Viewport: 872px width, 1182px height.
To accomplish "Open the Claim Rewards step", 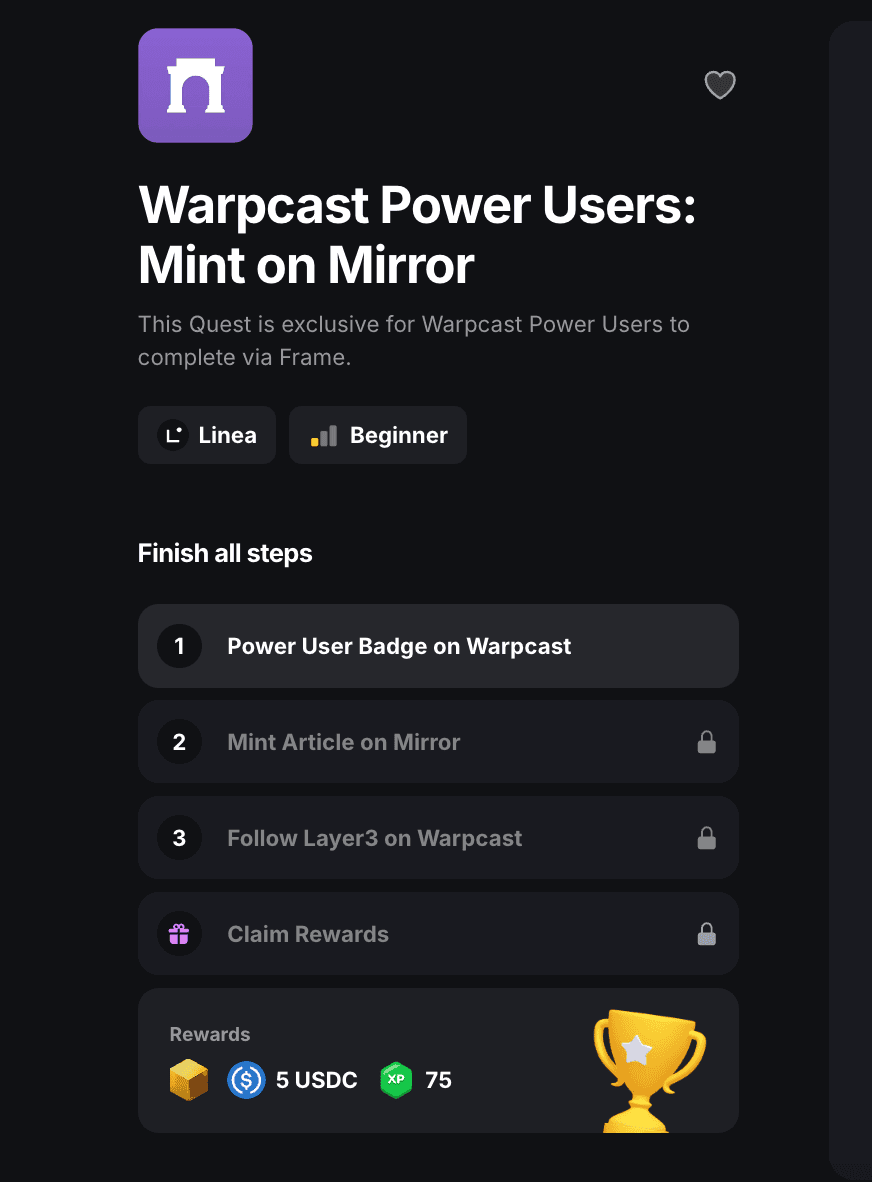I will click(x=438, y=934).
